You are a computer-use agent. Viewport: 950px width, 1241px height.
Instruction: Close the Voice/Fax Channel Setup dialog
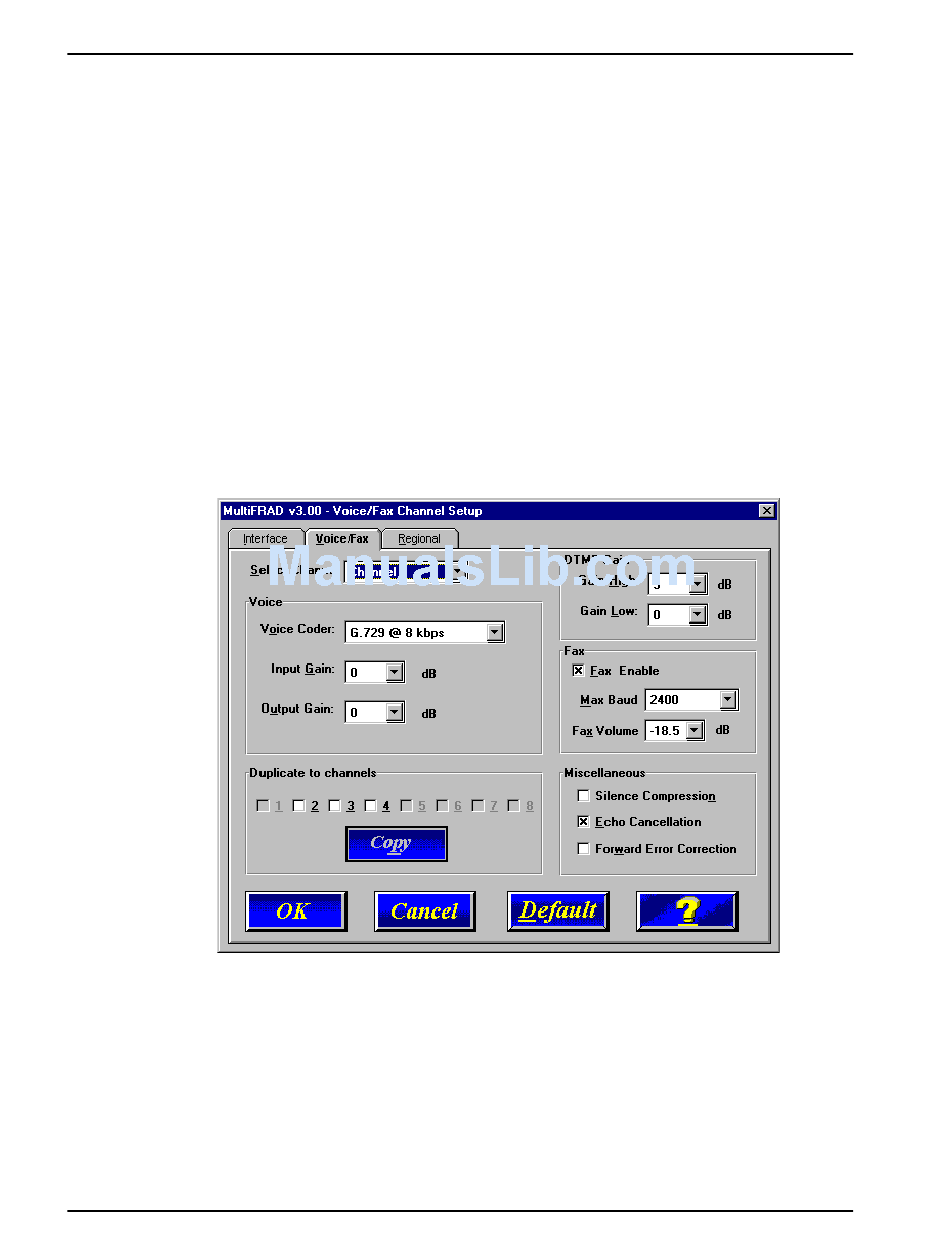coord(766,511)
